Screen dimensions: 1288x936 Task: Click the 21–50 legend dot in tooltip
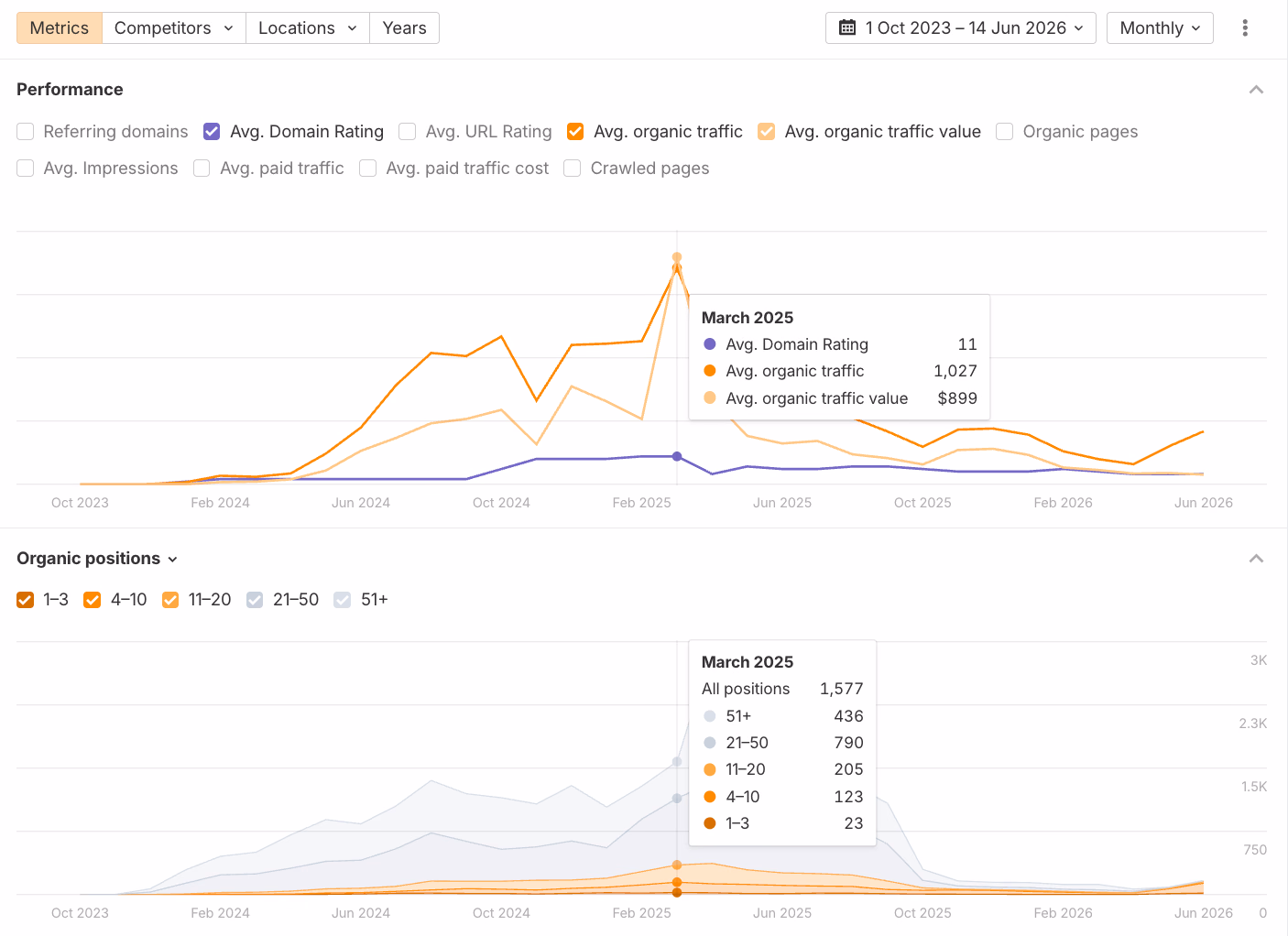tap(710, 743)
